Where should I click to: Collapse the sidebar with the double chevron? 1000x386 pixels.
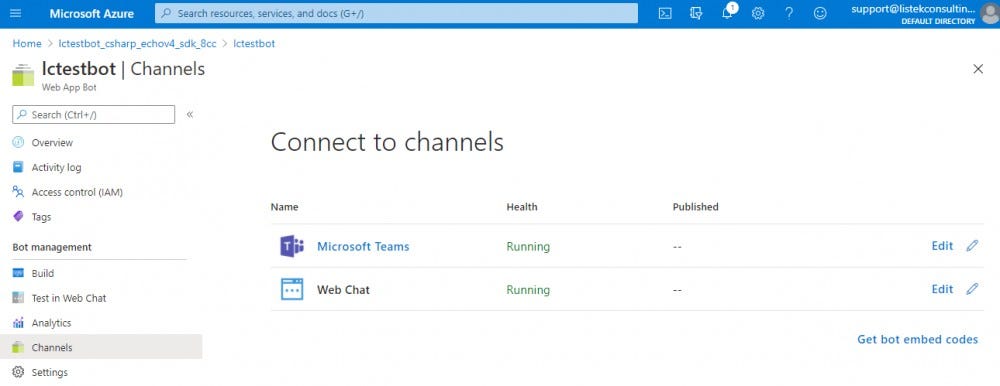(x=189, y=115)
